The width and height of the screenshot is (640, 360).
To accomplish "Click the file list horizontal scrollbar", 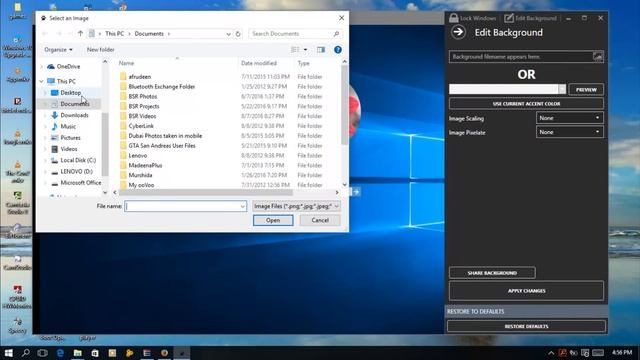I will 205,192.
